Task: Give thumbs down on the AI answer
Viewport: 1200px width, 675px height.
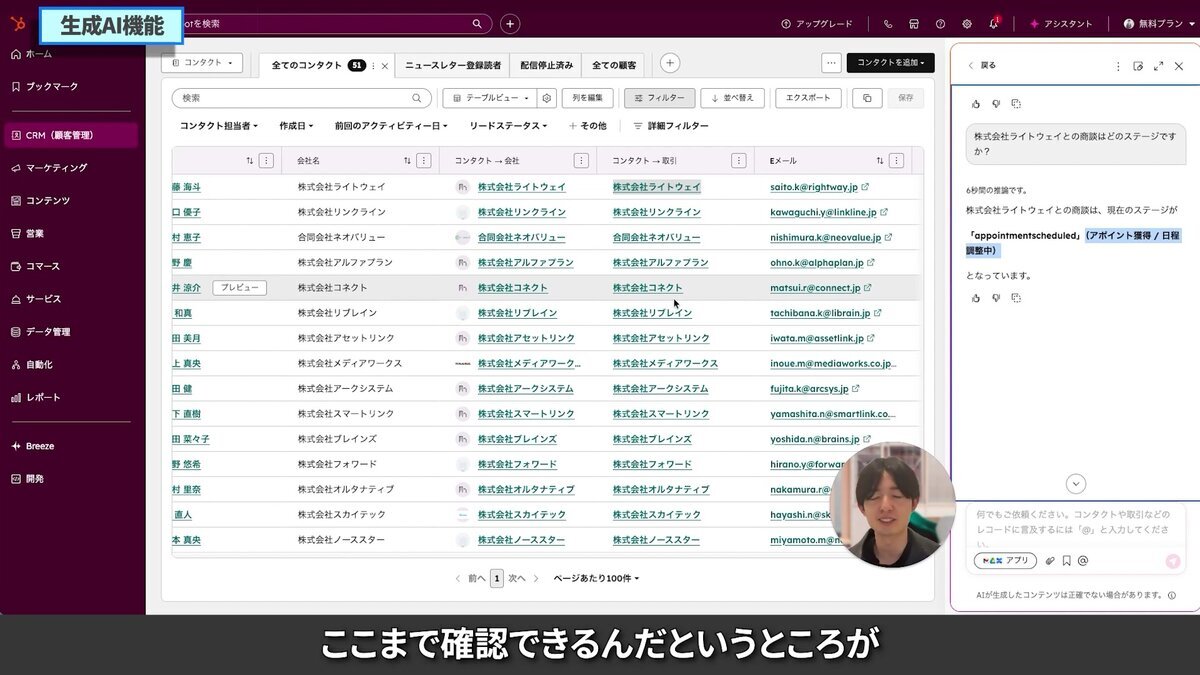Action: [995, 298]
